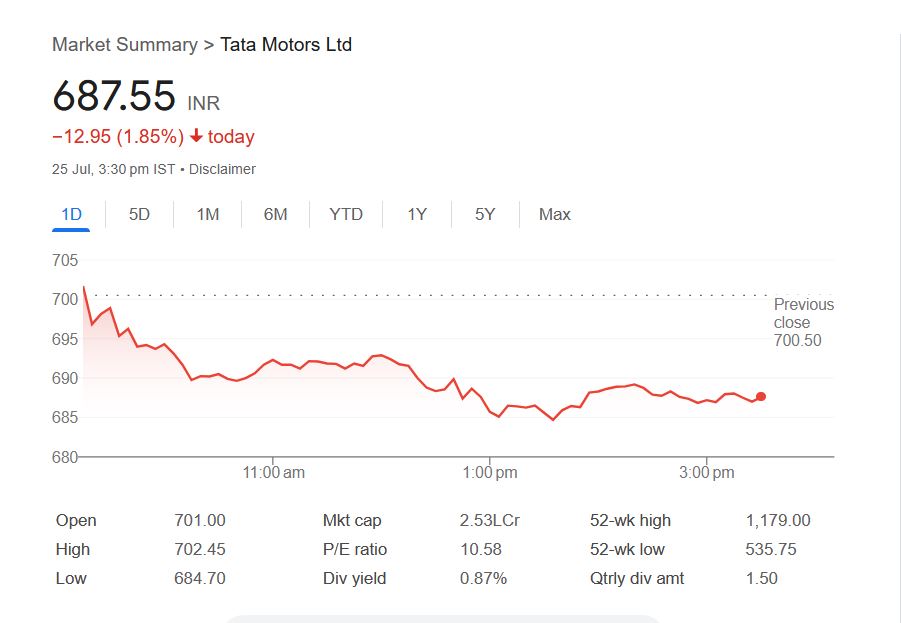Click the Market Summary breadcrumb link
Screen dimensions: 901x623
pyautogui.click(x=124, y=45)
